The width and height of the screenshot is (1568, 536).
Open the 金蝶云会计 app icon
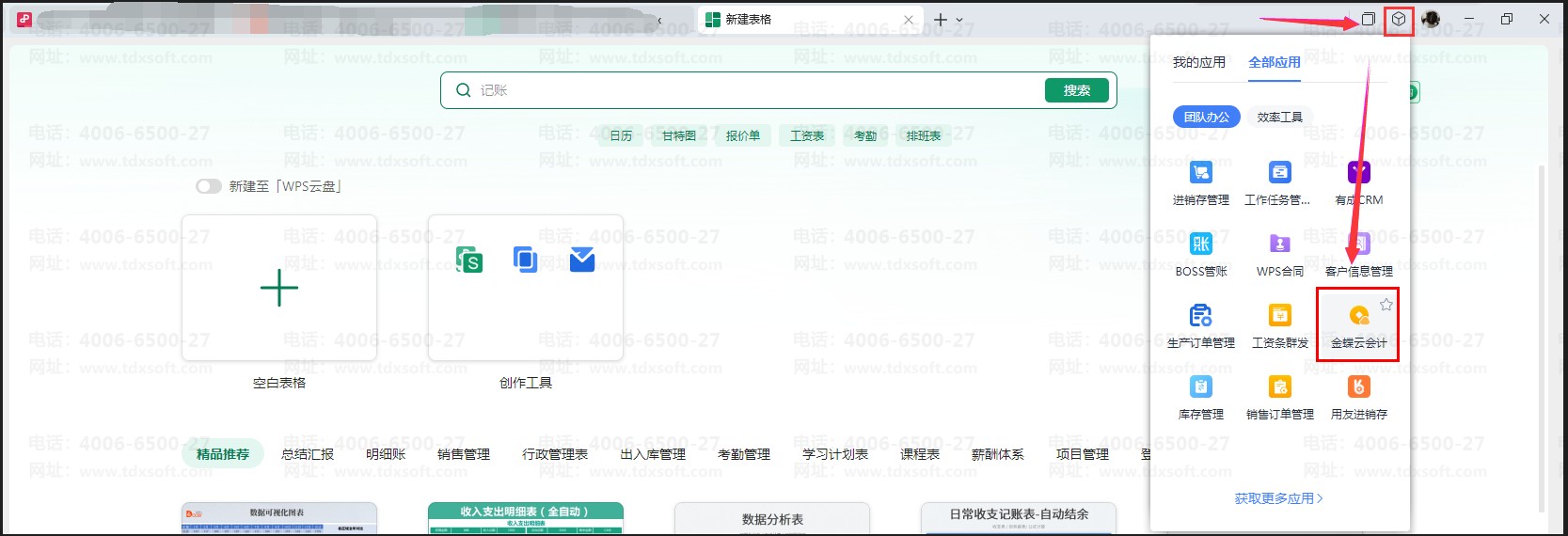tap(1358, 317)
